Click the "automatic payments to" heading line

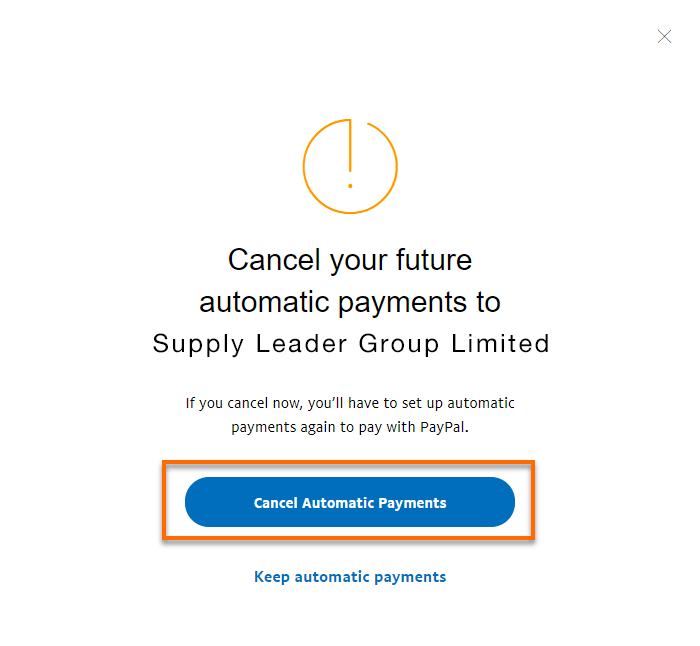click(x=350, y=301)
